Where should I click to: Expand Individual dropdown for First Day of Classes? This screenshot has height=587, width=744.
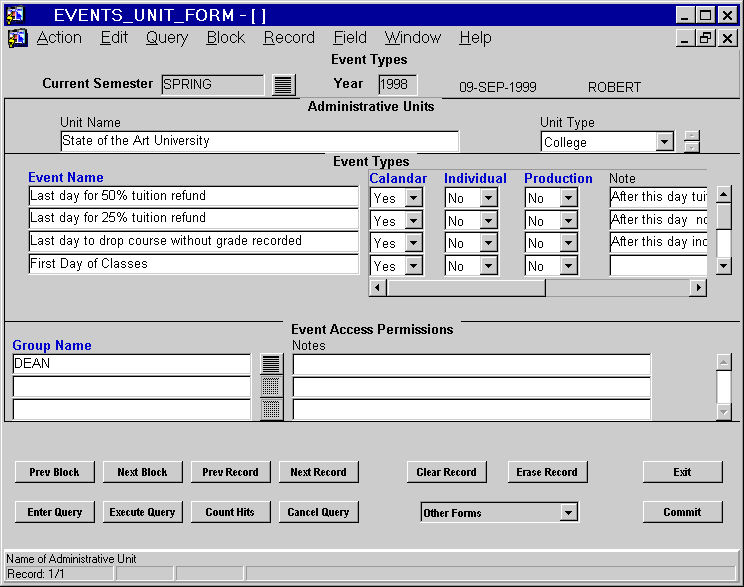[x=488, y=266]
